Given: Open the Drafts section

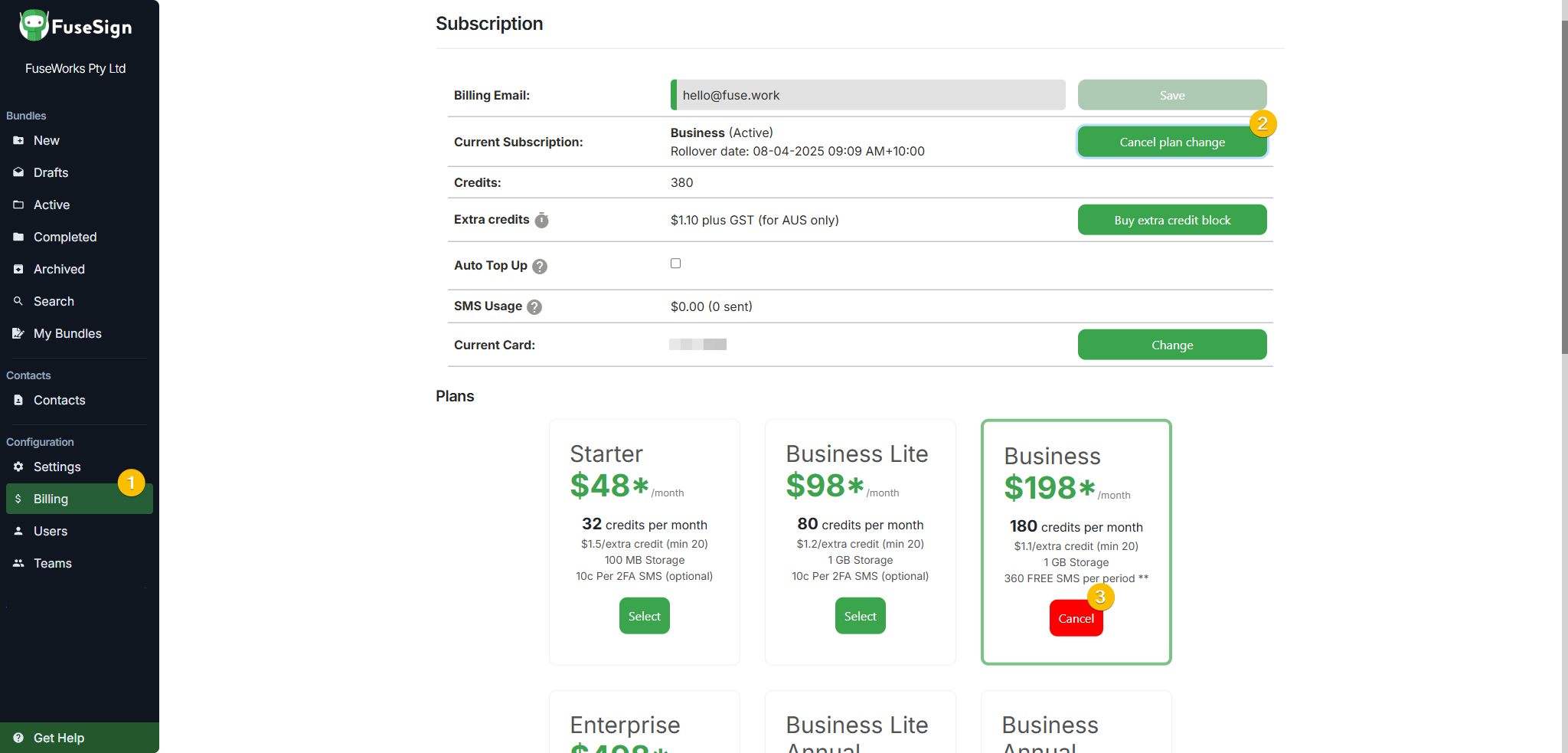Looking at the screenshot, I should click(x=51, y=172).
